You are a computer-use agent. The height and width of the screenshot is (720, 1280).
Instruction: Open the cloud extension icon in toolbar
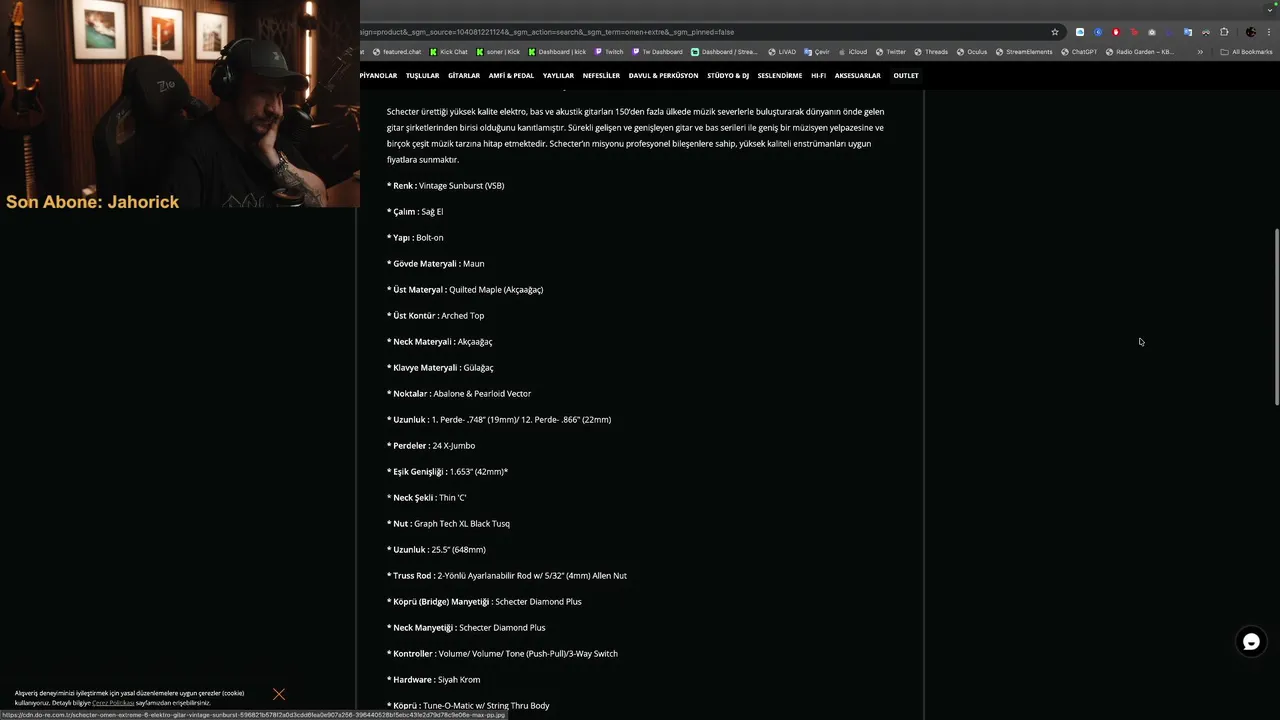click(x=1080, y=32)
